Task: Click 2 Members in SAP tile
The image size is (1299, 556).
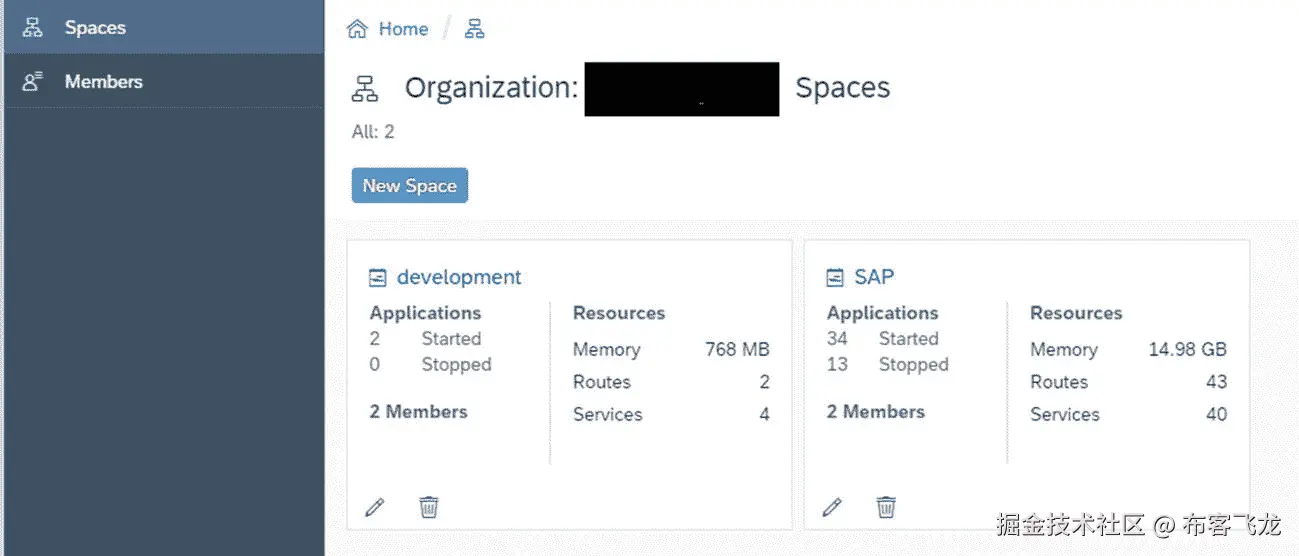Action: (x=875, y=411)
